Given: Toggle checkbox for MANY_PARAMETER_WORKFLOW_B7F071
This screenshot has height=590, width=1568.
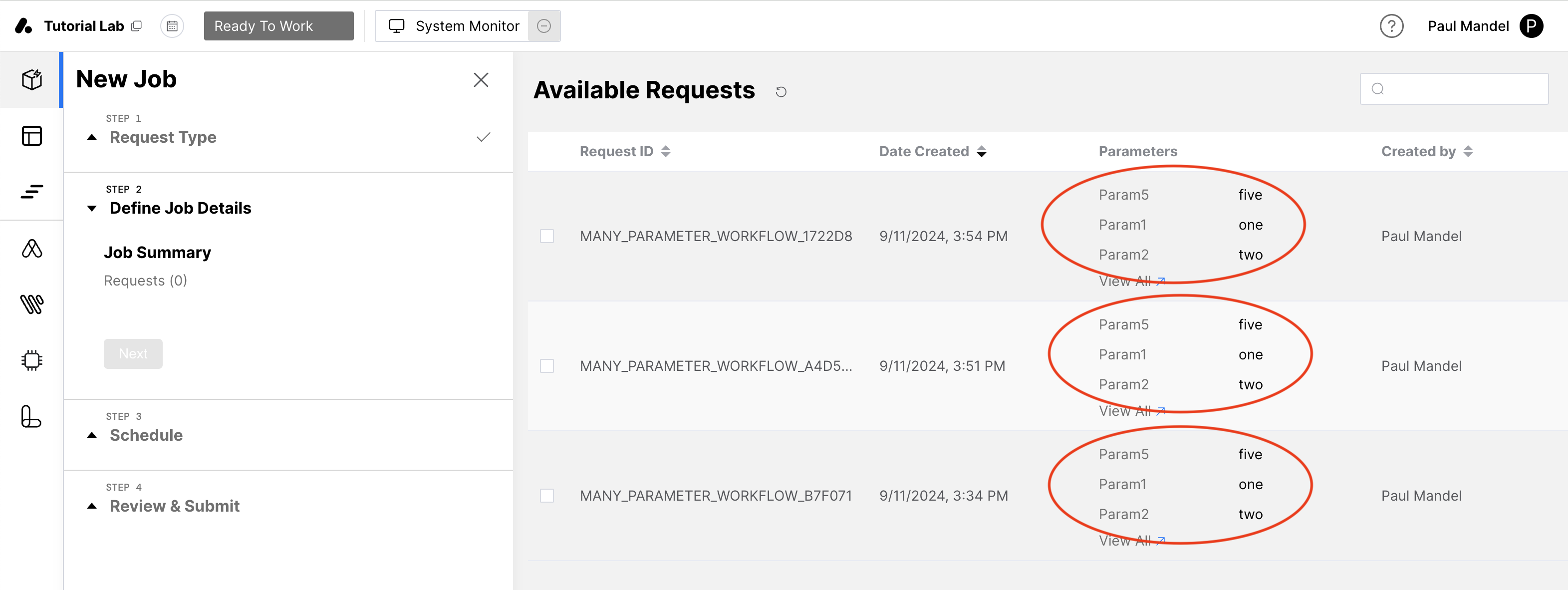Looking at the screenshot, I should click(x=547, y=495).
